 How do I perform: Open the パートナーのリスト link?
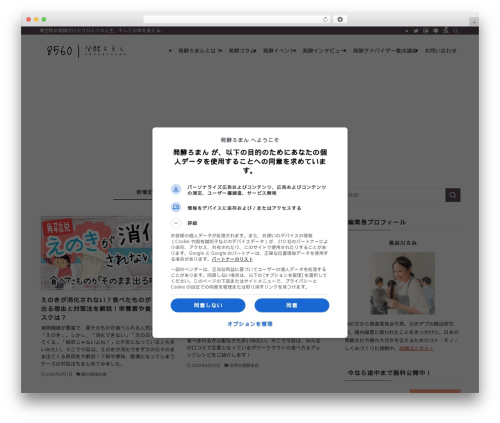click(232, 259)
